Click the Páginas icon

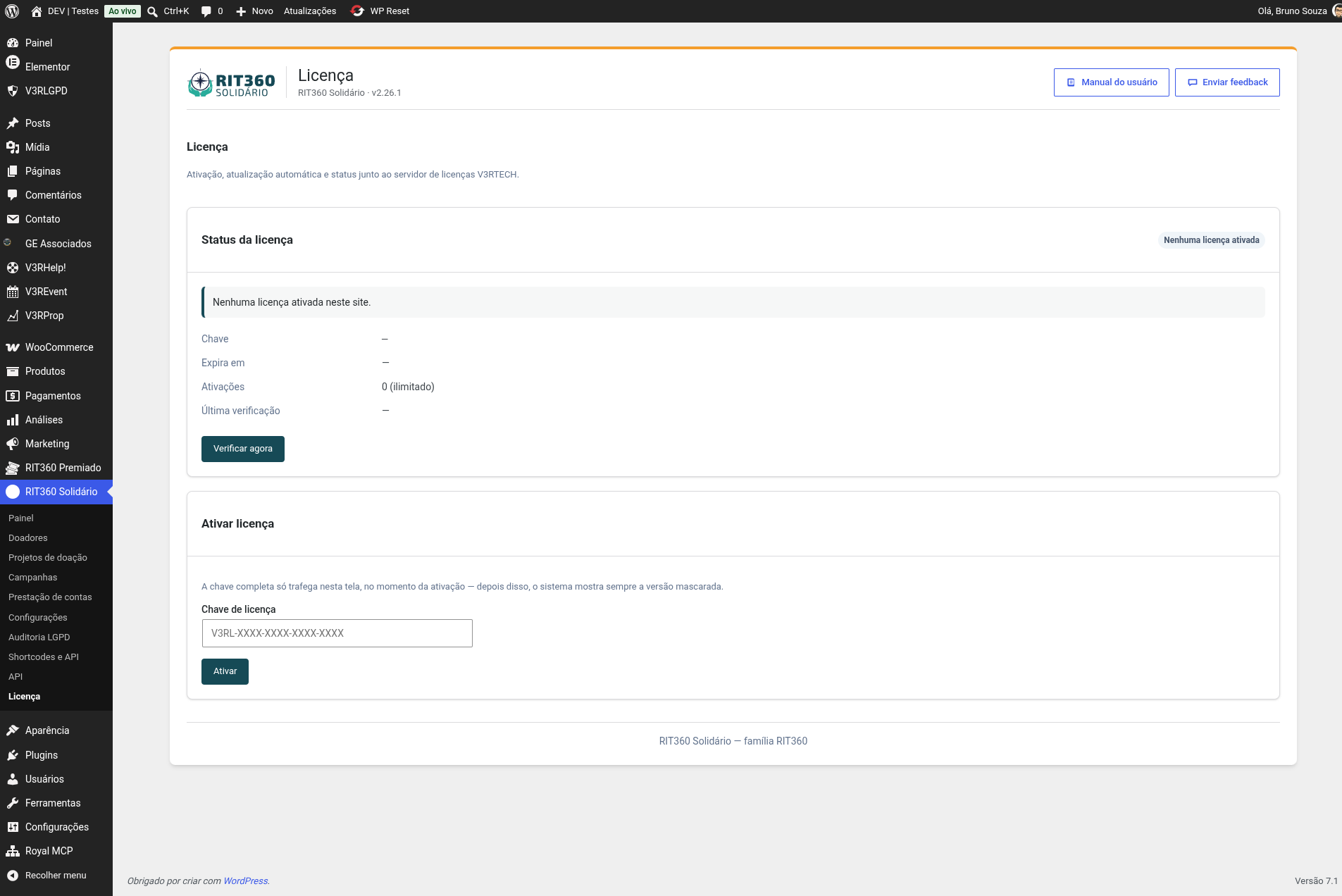click(x=13, y=171)
